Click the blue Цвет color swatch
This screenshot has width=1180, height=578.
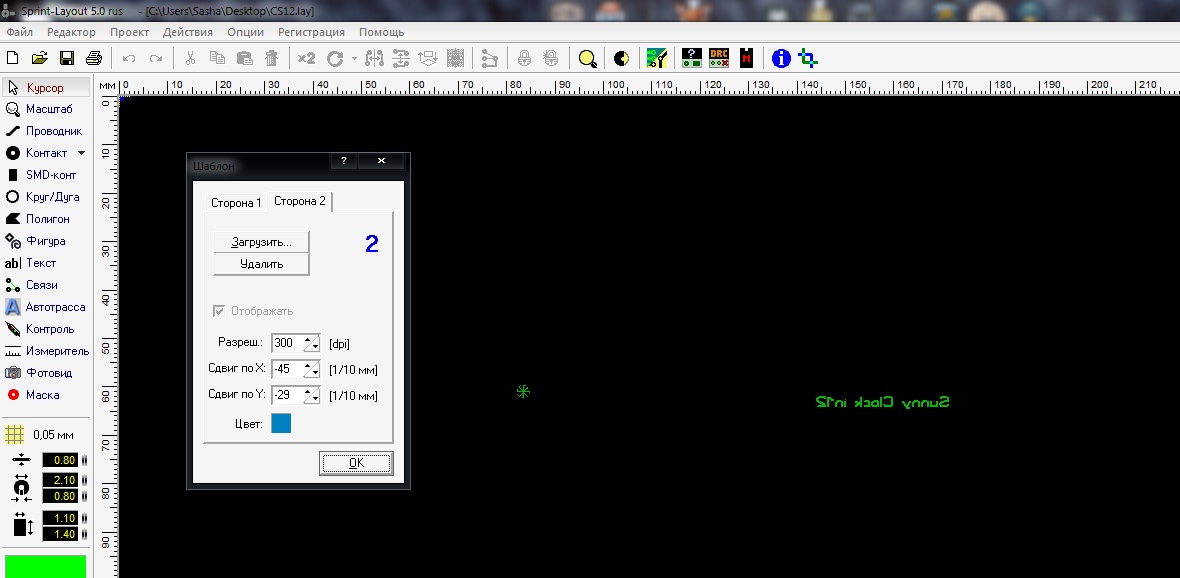pos(281,424)
